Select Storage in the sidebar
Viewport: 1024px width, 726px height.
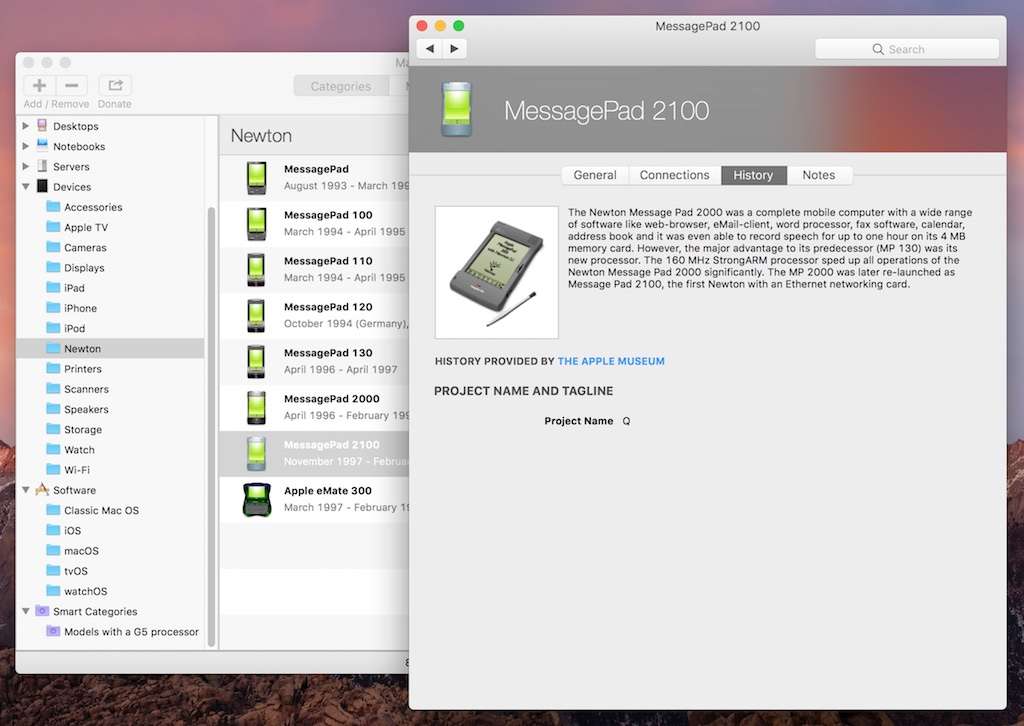(83, 429)
